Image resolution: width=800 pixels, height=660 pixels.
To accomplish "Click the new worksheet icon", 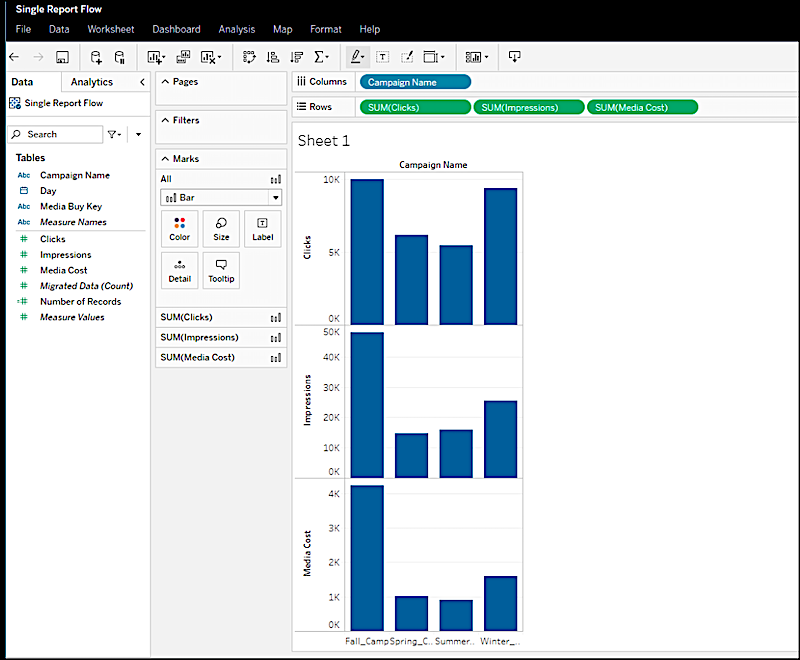I will point(156,57).
